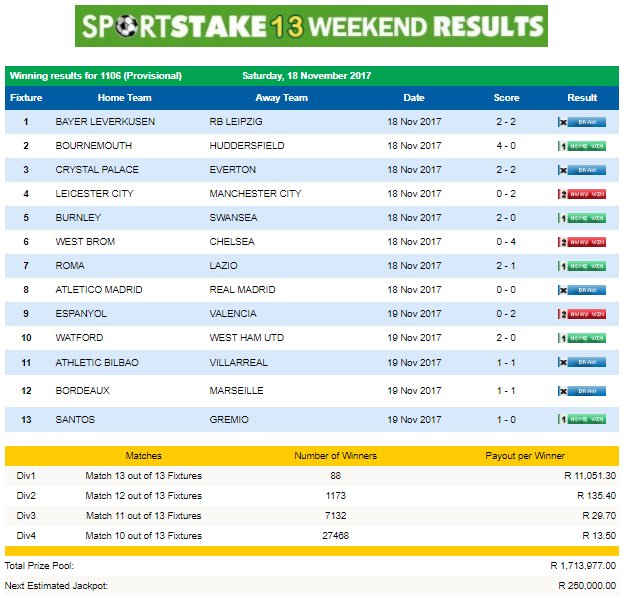
Task: Select the ATLETICO MADRID team name
Action: coord(99,290)
